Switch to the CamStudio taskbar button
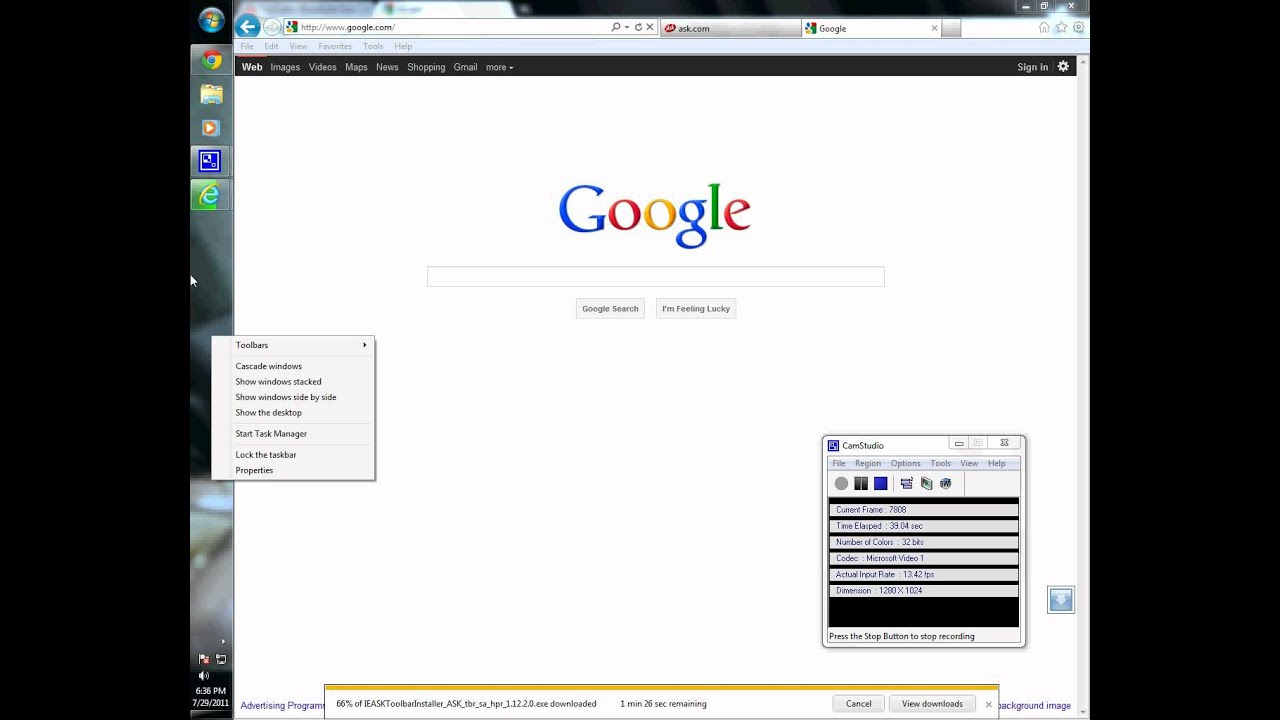1280x720 pixels. click(x=211, y=161)
